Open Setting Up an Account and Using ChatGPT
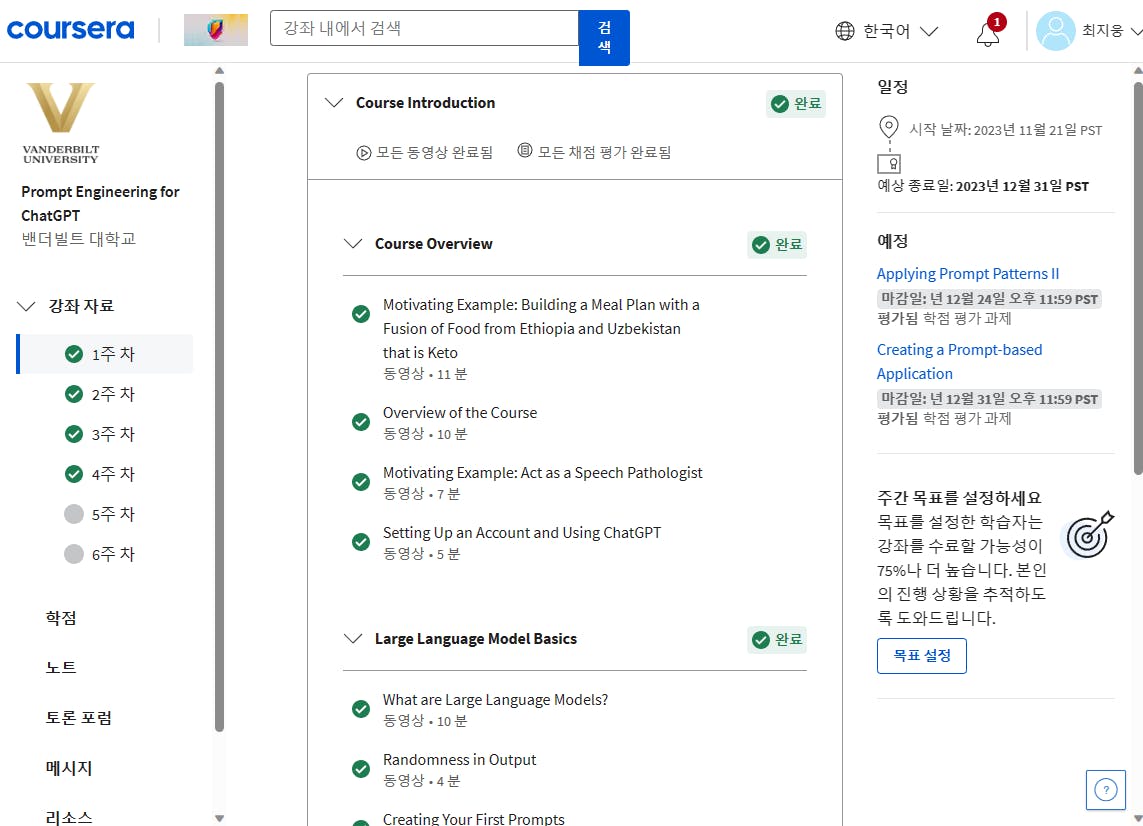 click(x=522, y=533)
